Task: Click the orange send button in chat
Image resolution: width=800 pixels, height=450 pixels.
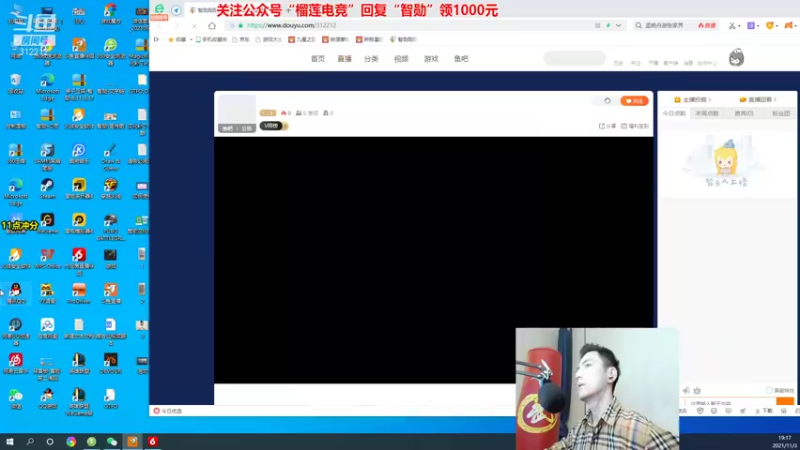Action: coord(785,402)
